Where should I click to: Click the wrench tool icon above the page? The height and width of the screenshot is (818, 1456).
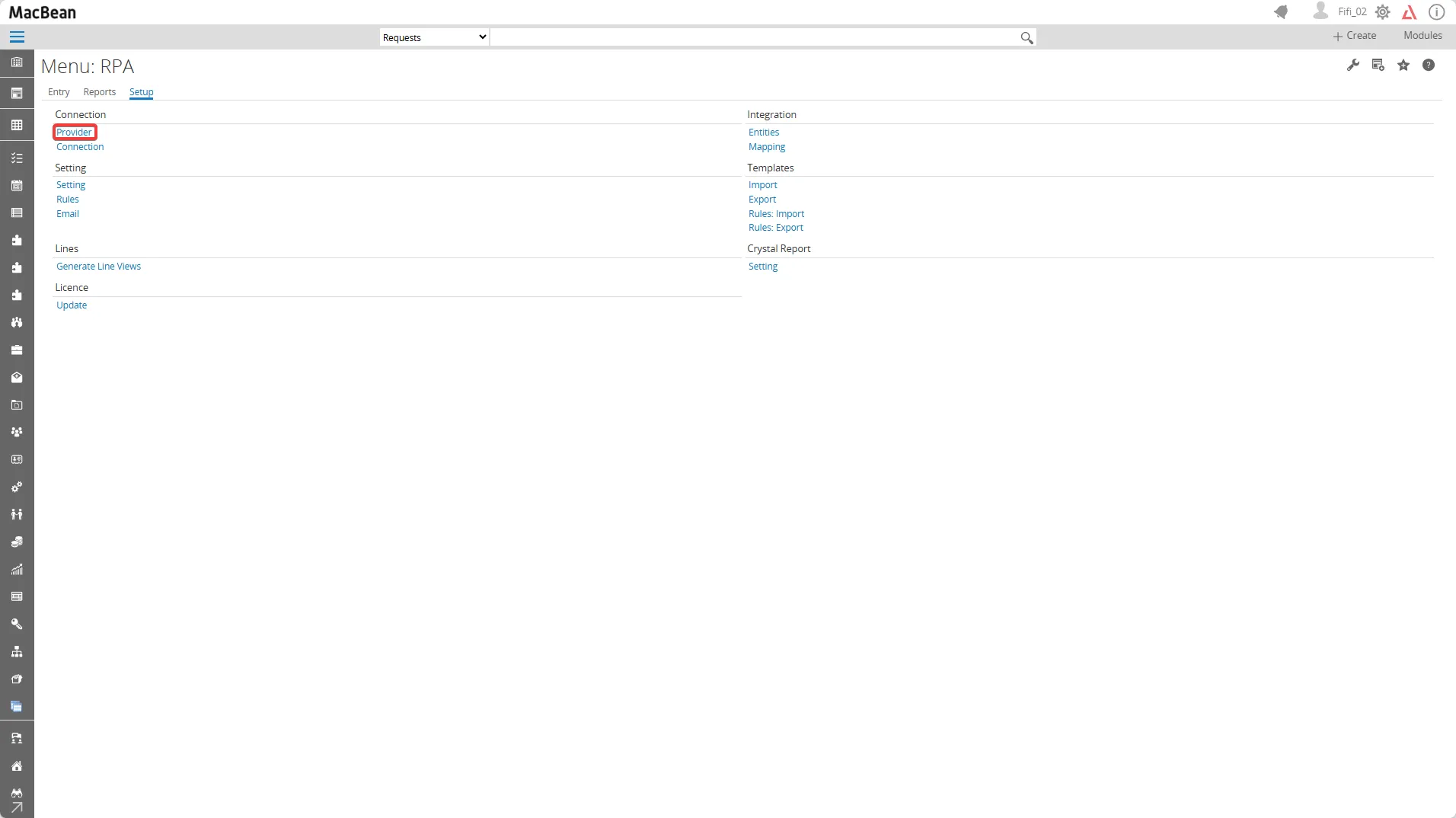(x=1355, y=66)
